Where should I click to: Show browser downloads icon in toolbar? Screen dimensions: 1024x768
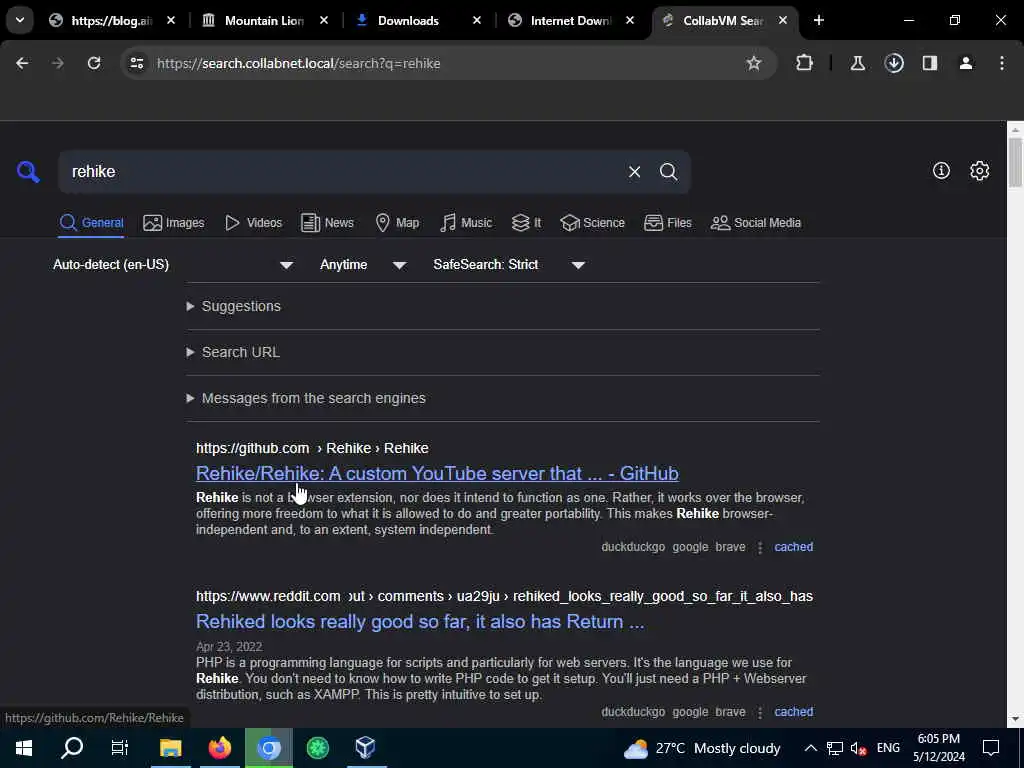[894, 63]
